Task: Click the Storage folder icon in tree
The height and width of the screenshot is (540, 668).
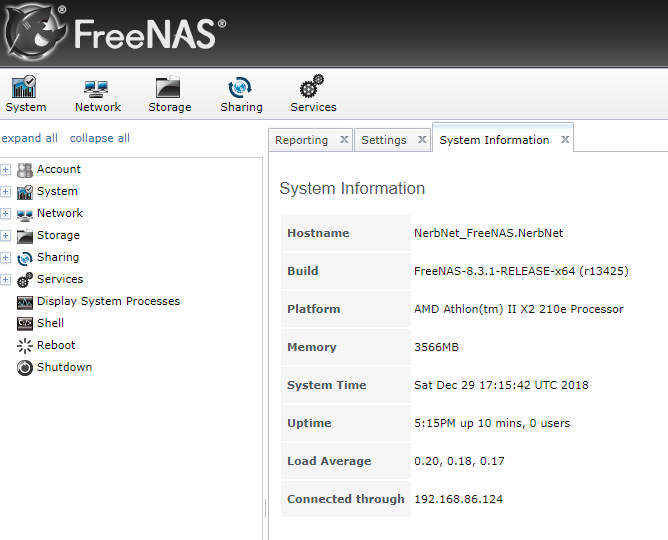Action: (x=25, y=236)
